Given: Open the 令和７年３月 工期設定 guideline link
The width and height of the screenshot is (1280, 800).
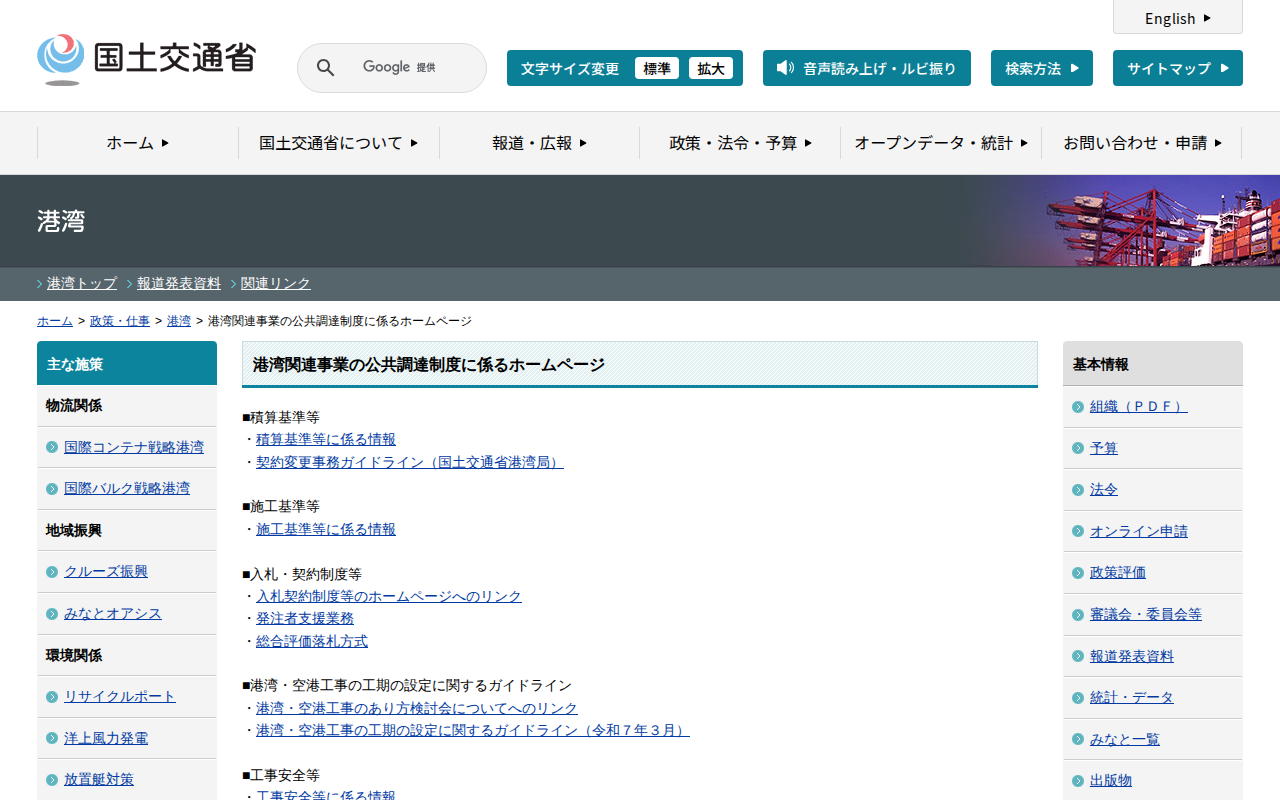Looking at the screenshot, I should 473,730.
